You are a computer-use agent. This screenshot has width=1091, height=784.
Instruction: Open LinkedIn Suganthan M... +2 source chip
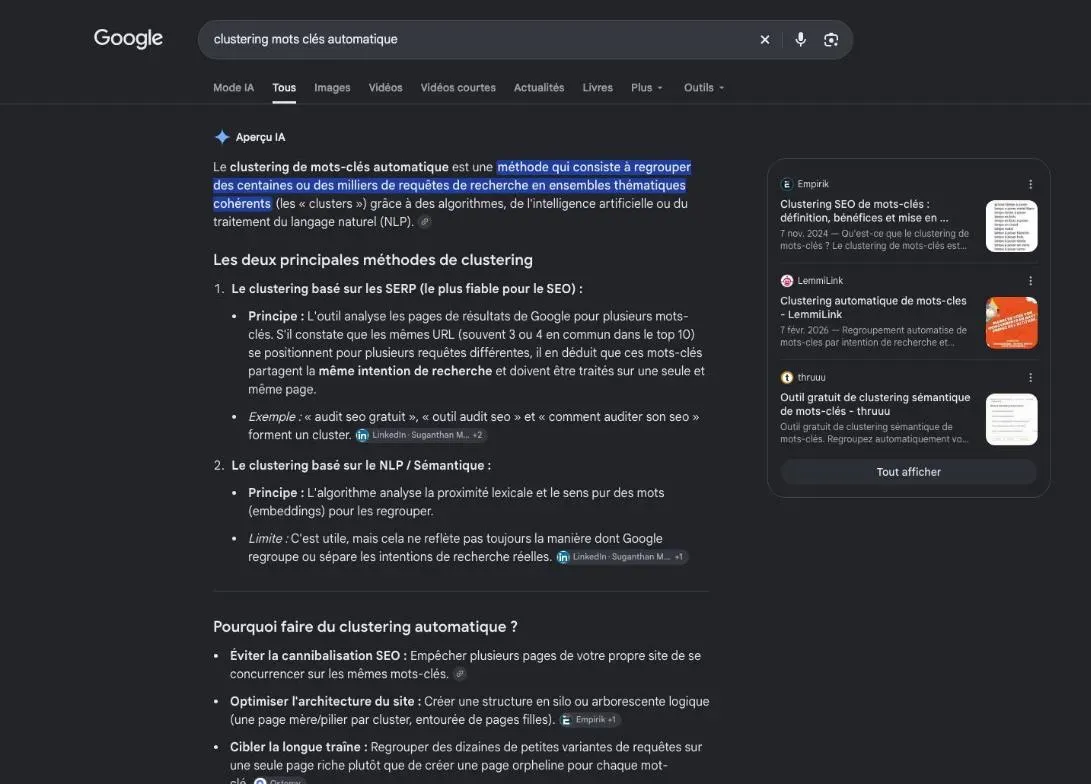(x=420, y=435)
